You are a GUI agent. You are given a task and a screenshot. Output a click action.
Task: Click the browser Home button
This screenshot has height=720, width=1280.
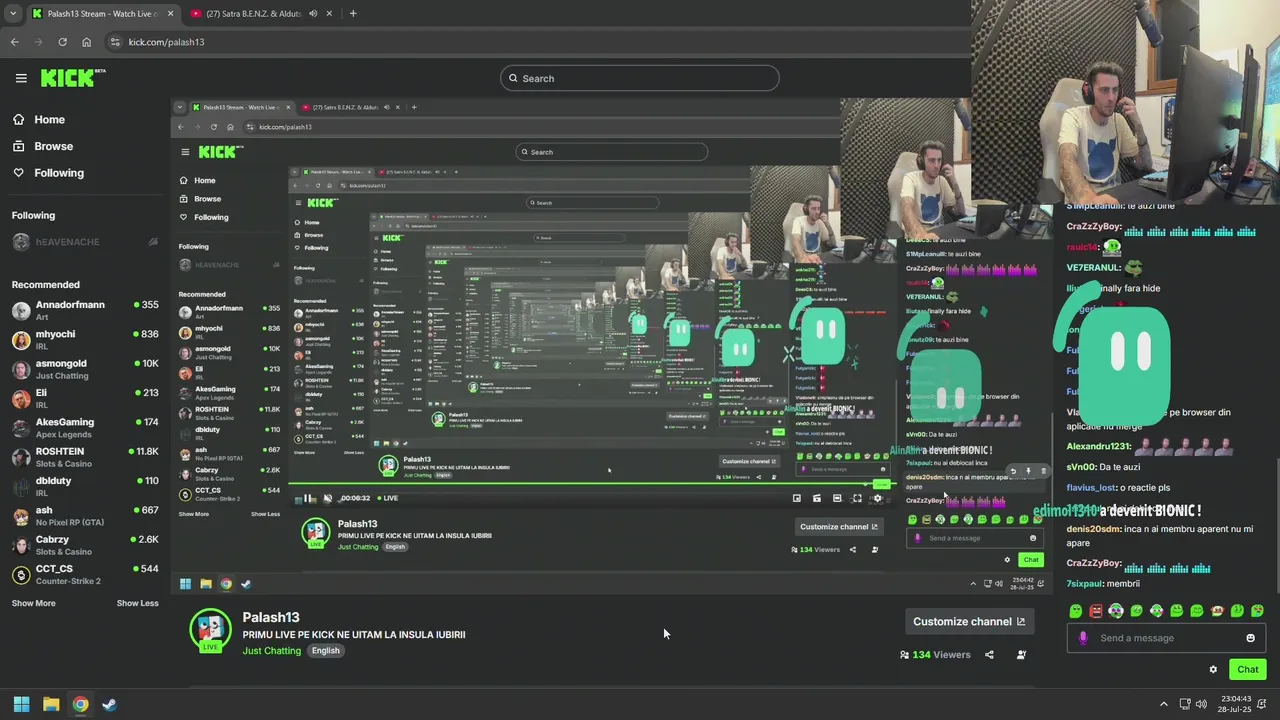click(86, 42)
